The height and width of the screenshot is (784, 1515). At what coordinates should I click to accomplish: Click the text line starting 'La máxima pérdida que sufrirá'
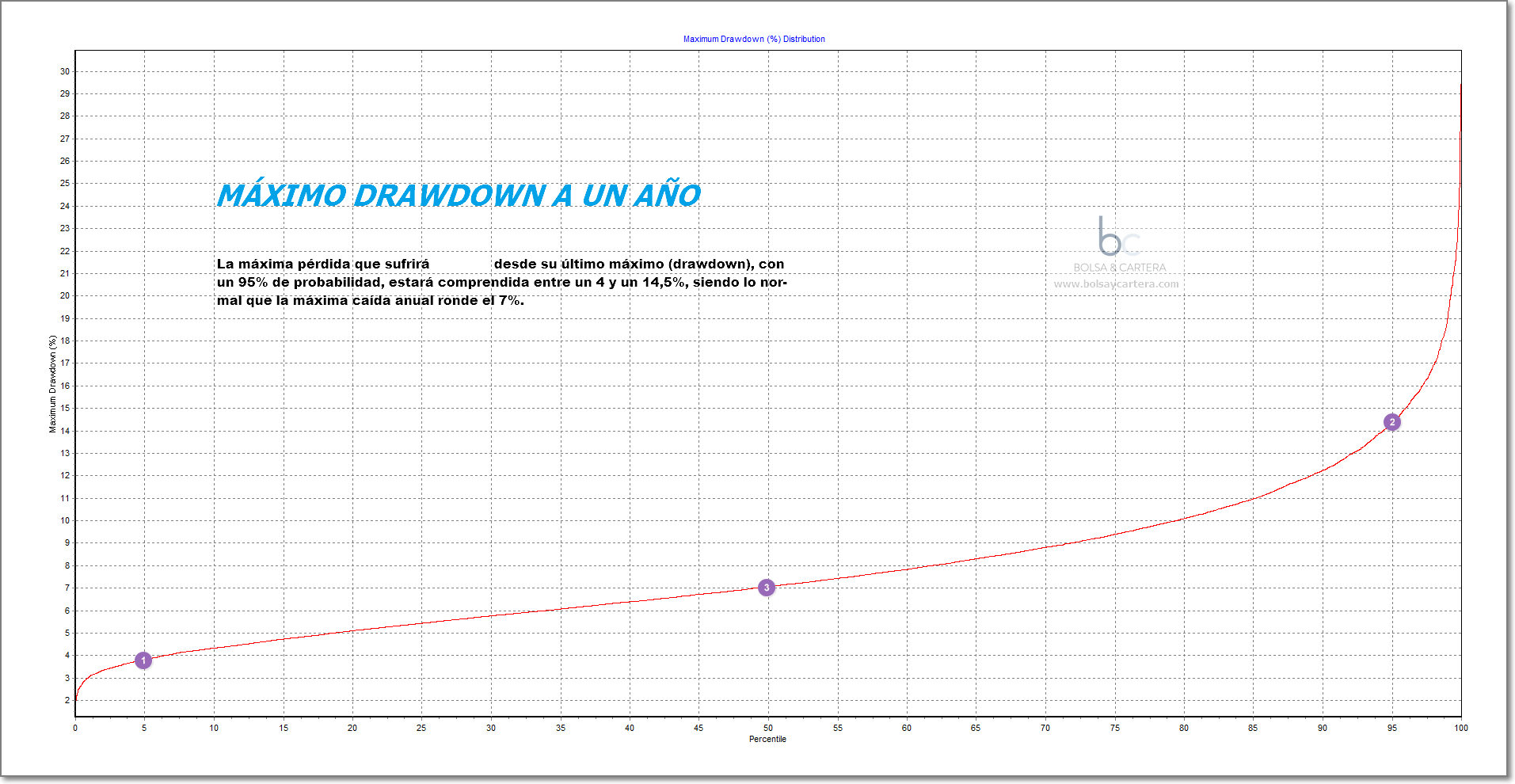501,264
